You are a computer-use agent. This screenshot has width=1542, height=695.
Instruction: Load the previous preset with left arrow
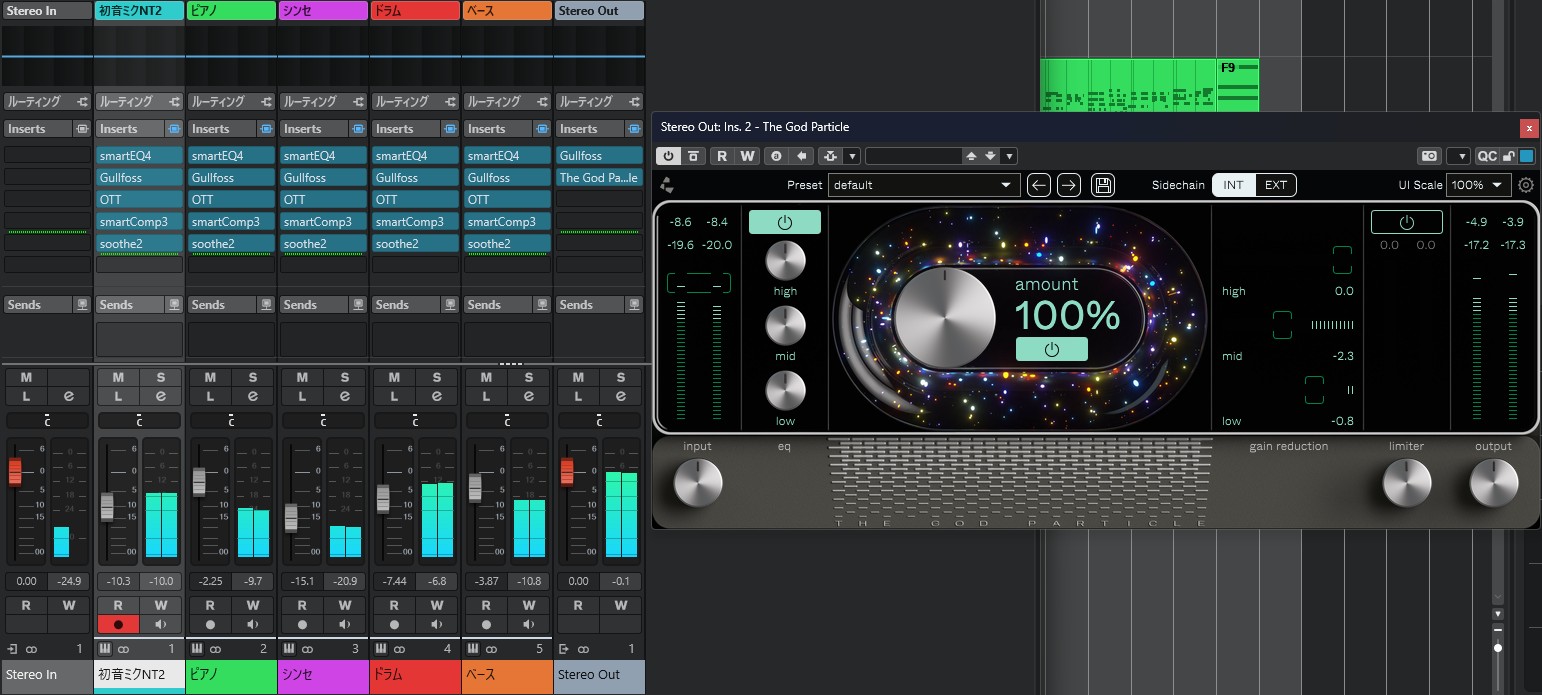click(1039, 185)
